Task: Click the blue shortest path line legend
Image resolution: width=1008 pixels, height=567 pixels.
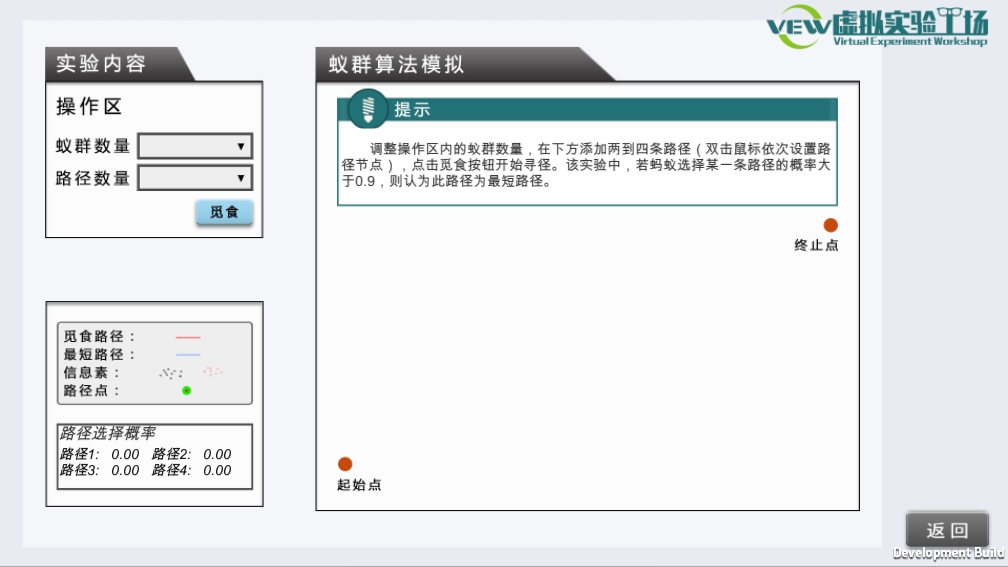Action: 188,355
